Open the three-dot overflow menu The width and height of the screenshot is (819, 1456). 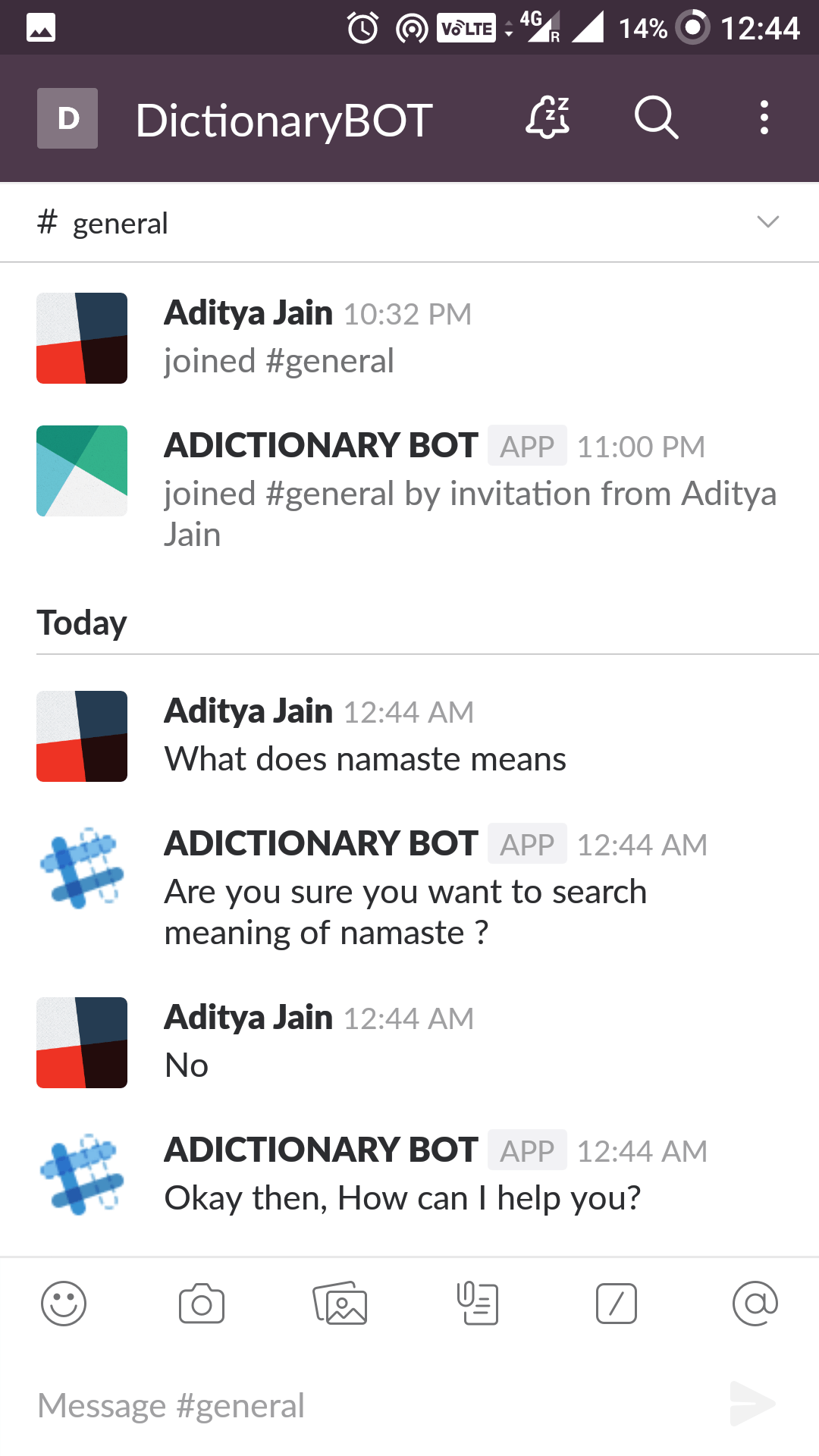(x=763, y=118)
